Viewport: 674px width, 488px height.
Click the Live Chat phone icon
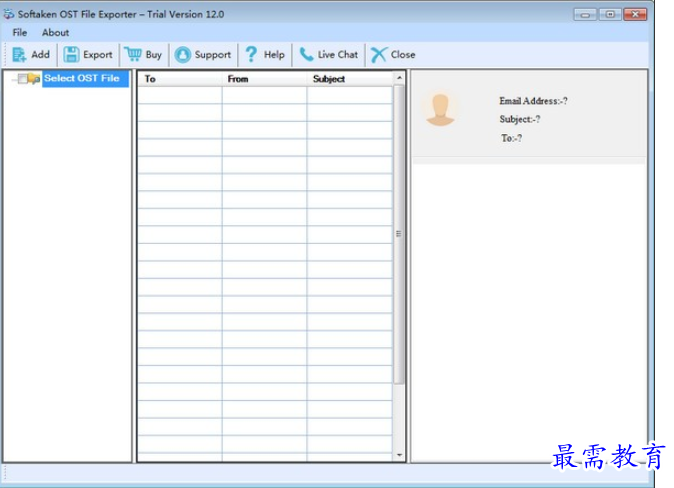306,55
